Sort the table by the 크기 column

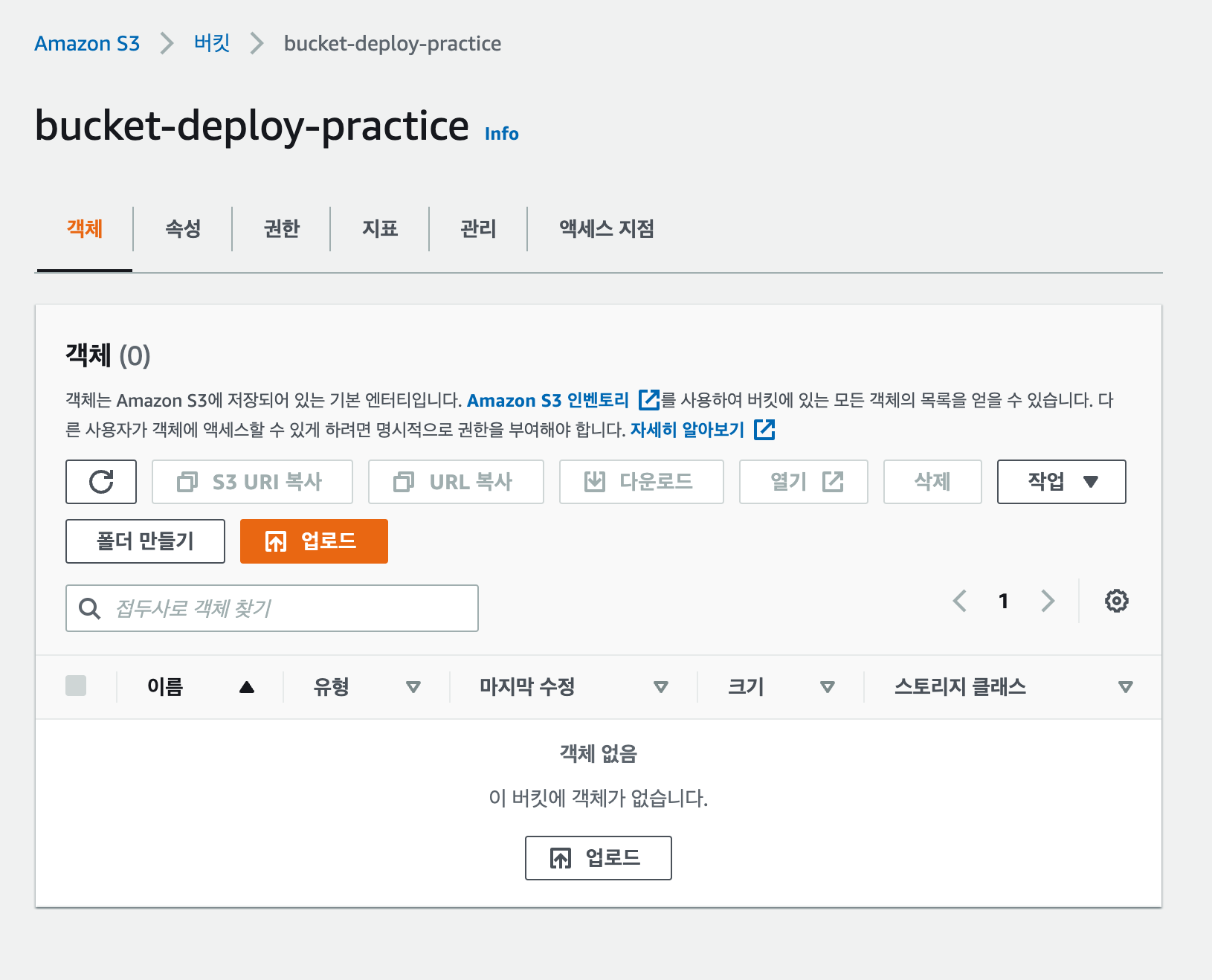(x=781, y=687)
